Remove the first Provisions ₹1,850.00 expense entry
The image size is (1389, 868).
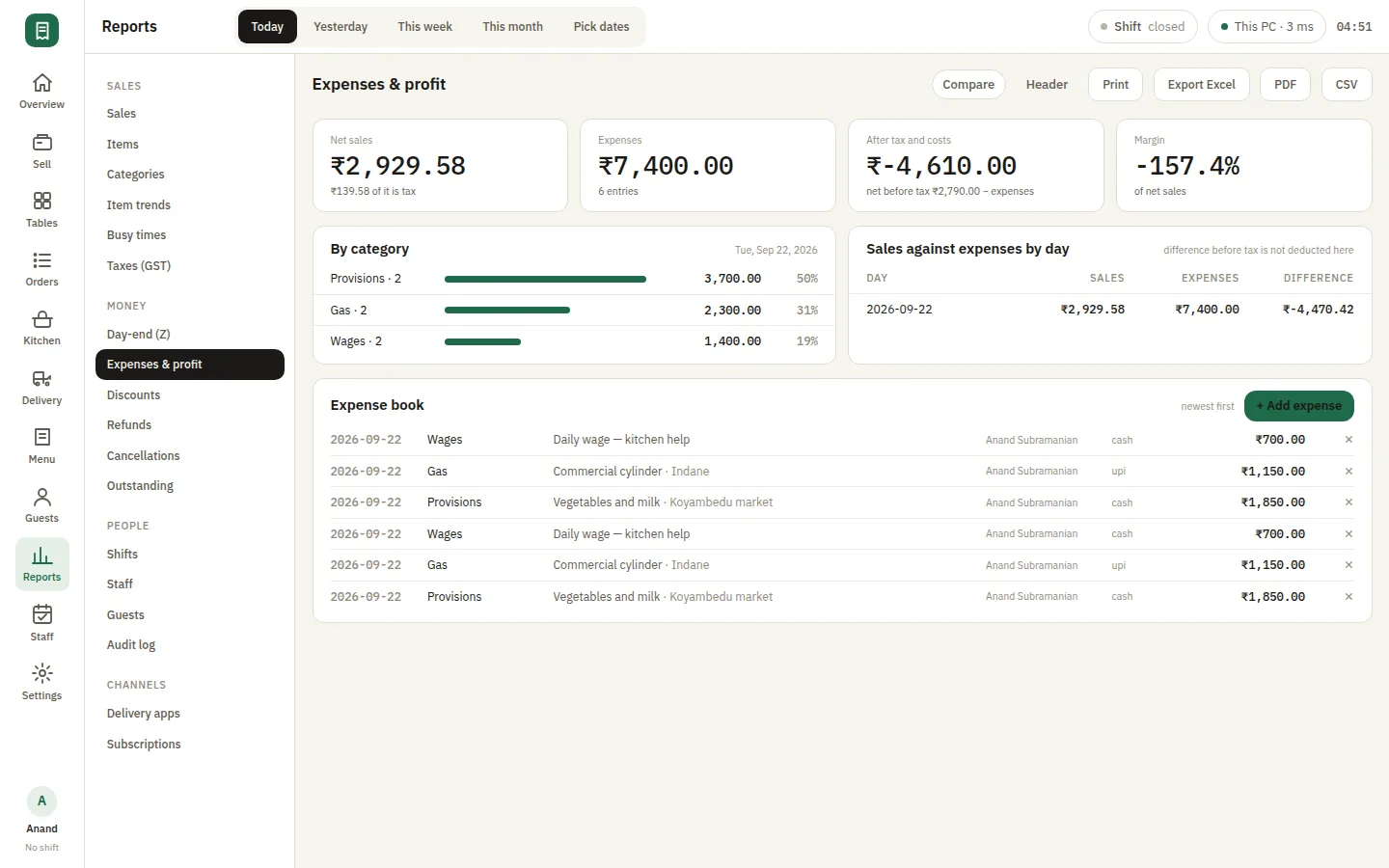click(1348, 502)
